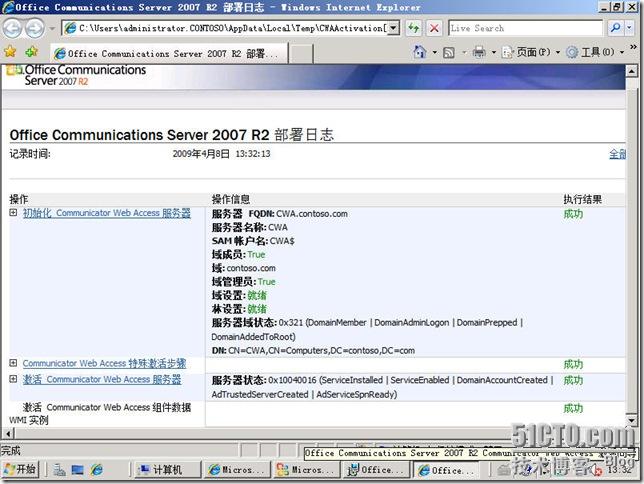Click the SAM 帐户名 CWA$ value
The height and width of the screenshot is (484, 644).
pos(282,241)
